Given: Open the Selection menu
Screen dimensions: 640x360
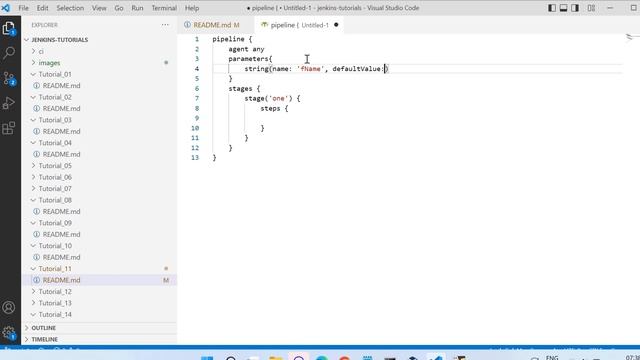Looking at the screenshot, I should [x=70, y=8].
